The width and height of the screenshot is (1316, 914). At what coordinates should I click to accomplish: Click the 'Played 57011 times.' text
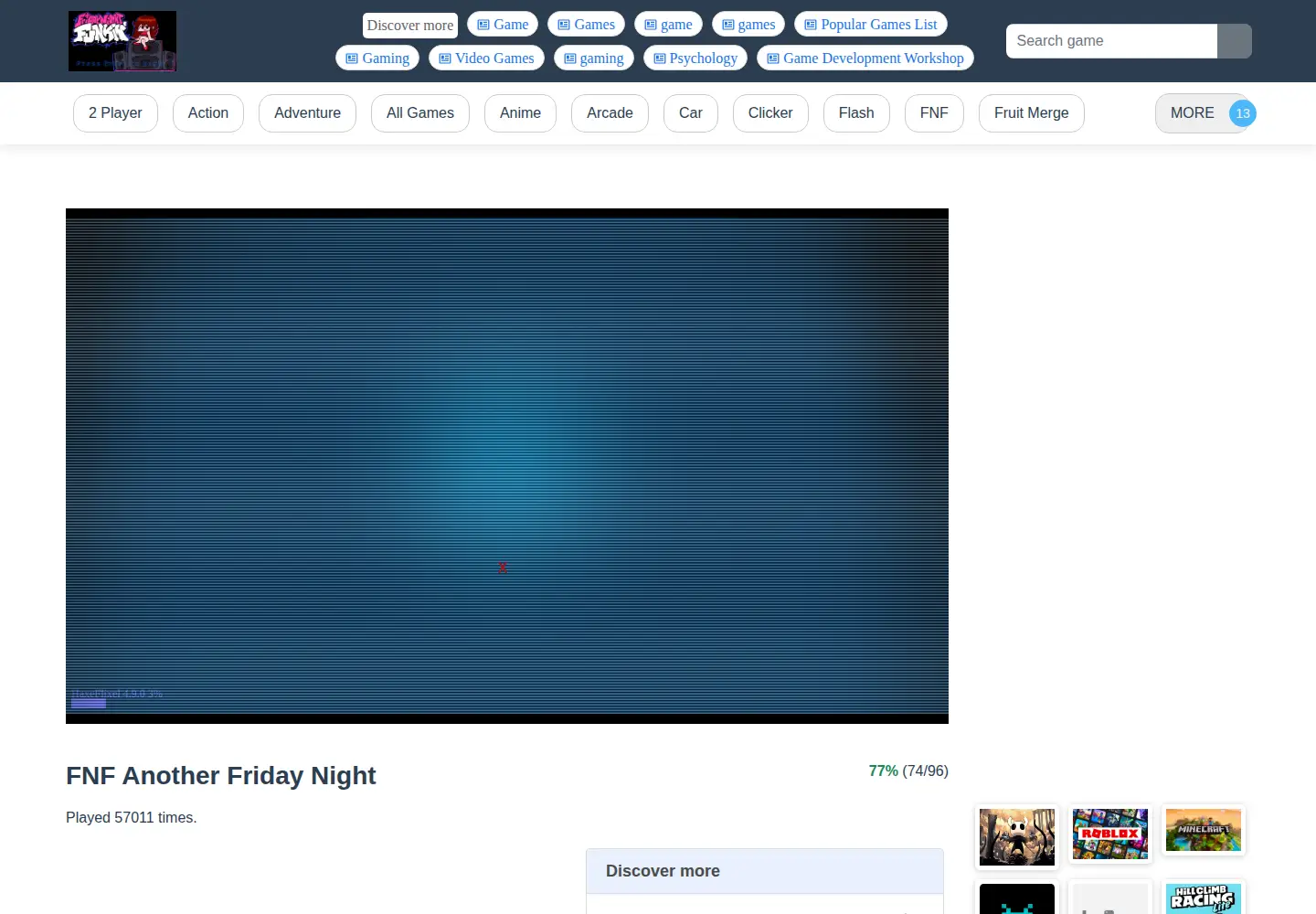[132, 817]
